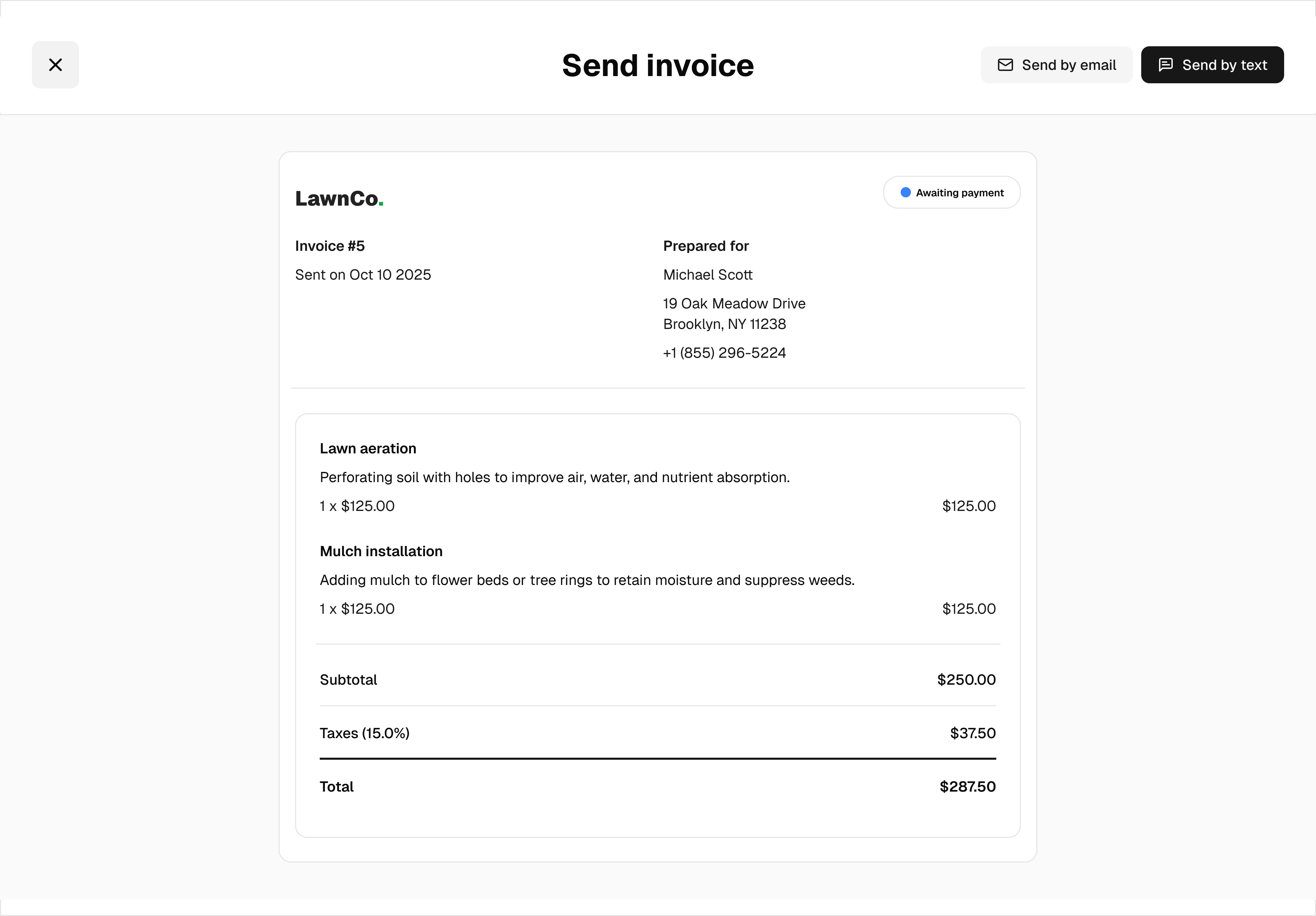Click the chat bubble text message icon
Viewport: 1316px width, 916px height.
coord(1165,65)
